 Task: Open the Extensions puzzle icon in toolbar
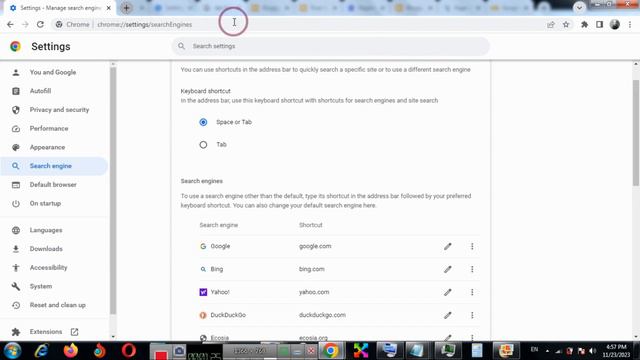584,24
